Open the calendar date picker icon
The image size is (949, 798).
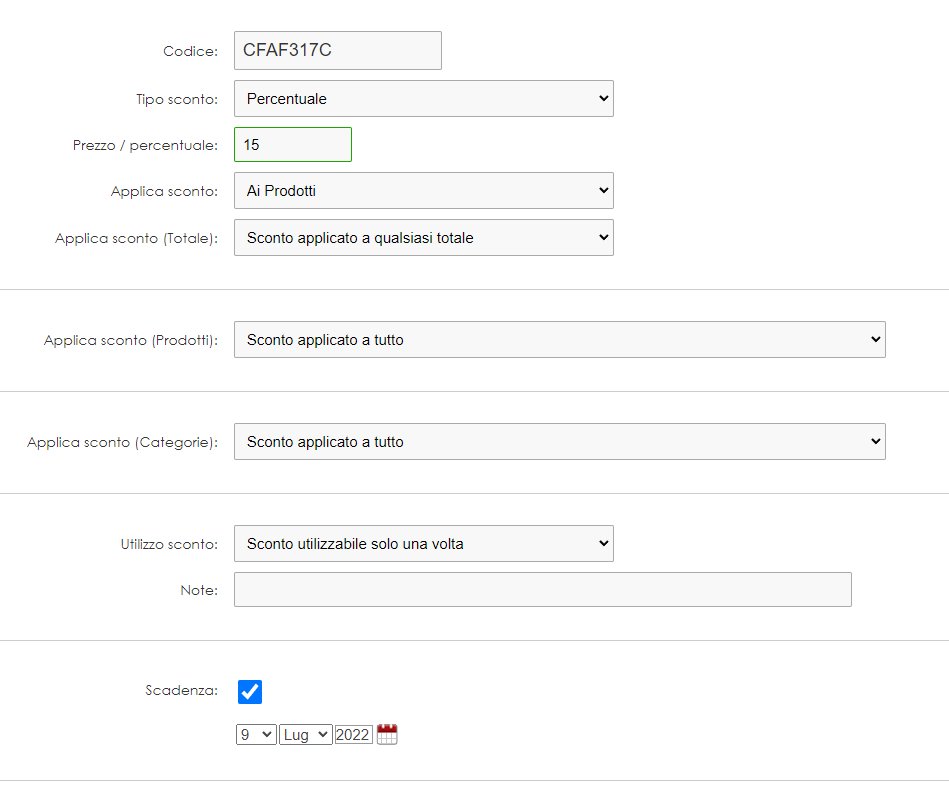coord(387,734)
